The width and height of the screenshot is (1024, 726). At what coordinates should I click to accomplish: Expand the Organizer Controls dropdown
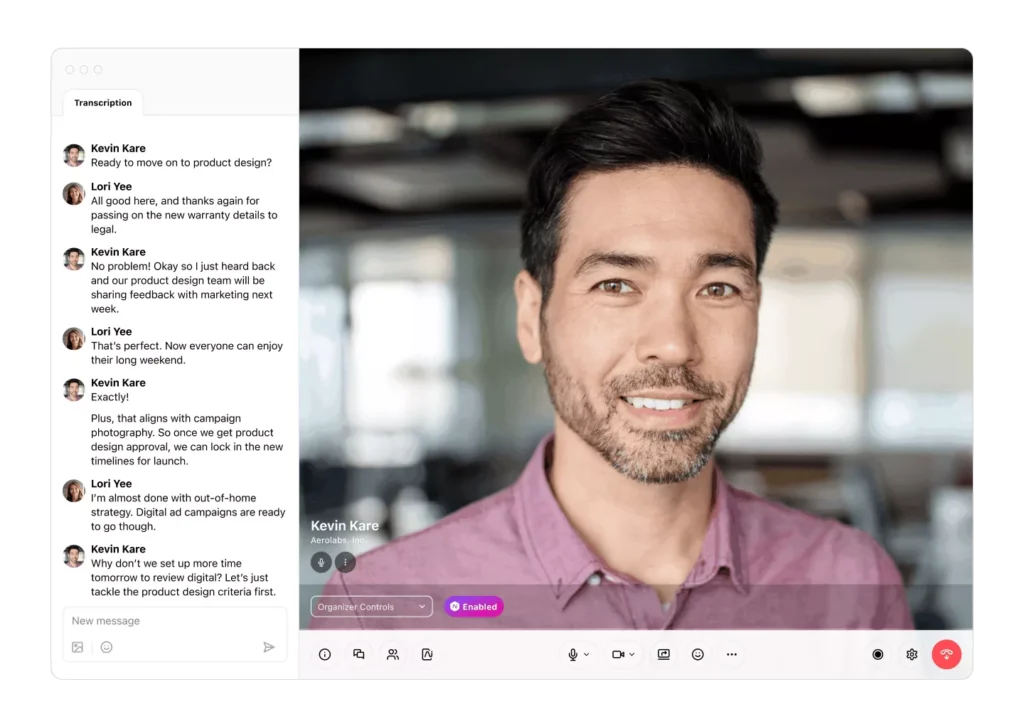point(371,607)
